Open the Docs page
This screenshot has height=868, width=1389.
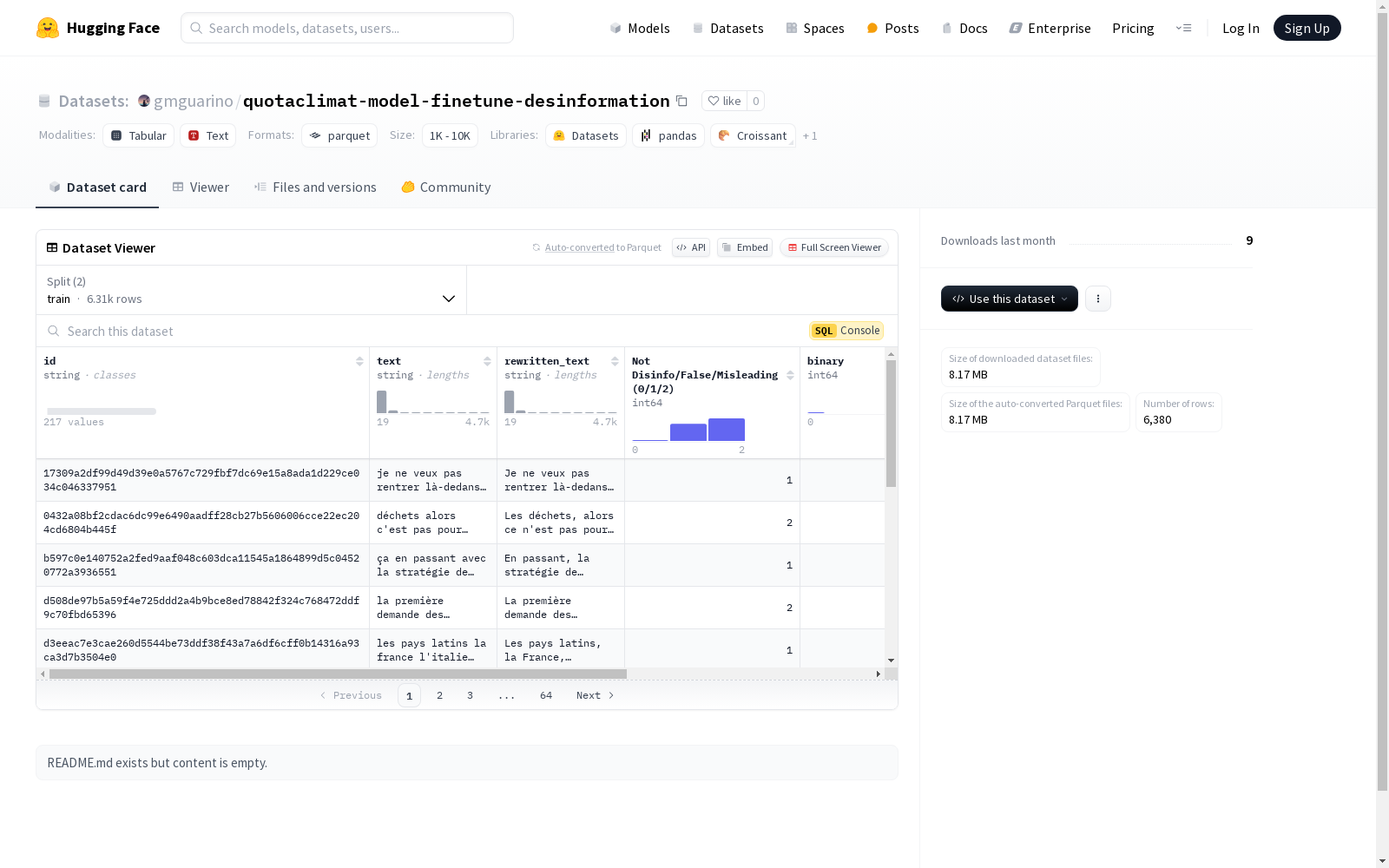tap(964, 28)
